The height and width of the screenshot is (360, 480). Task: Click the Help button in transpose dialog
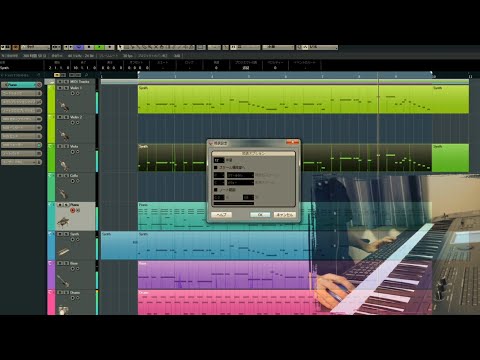[x=221, y=215]
